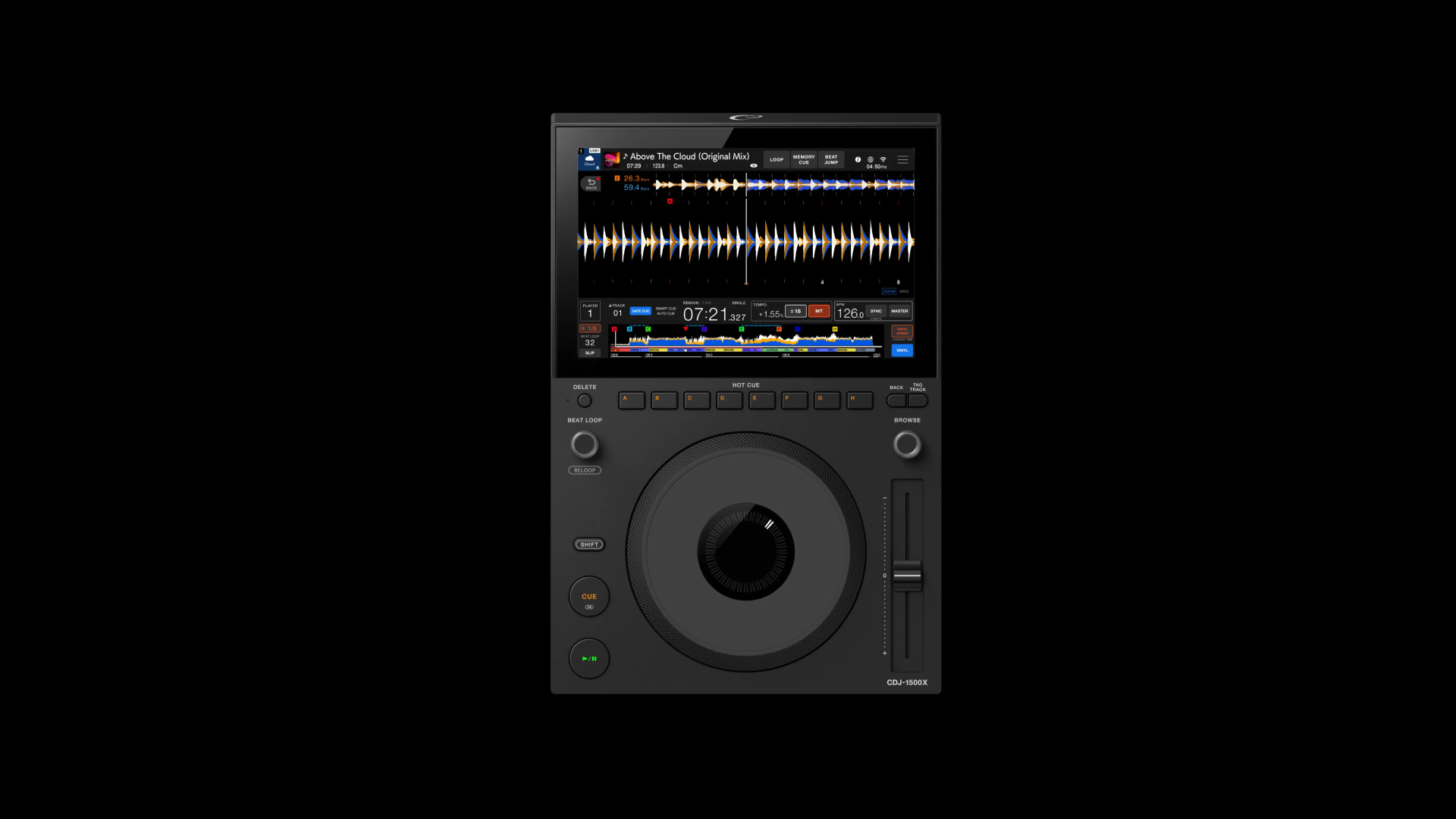This screenshot has height=819, width=1456.
Task: Toggle GATE CUE on
Action: pos(641,311)
